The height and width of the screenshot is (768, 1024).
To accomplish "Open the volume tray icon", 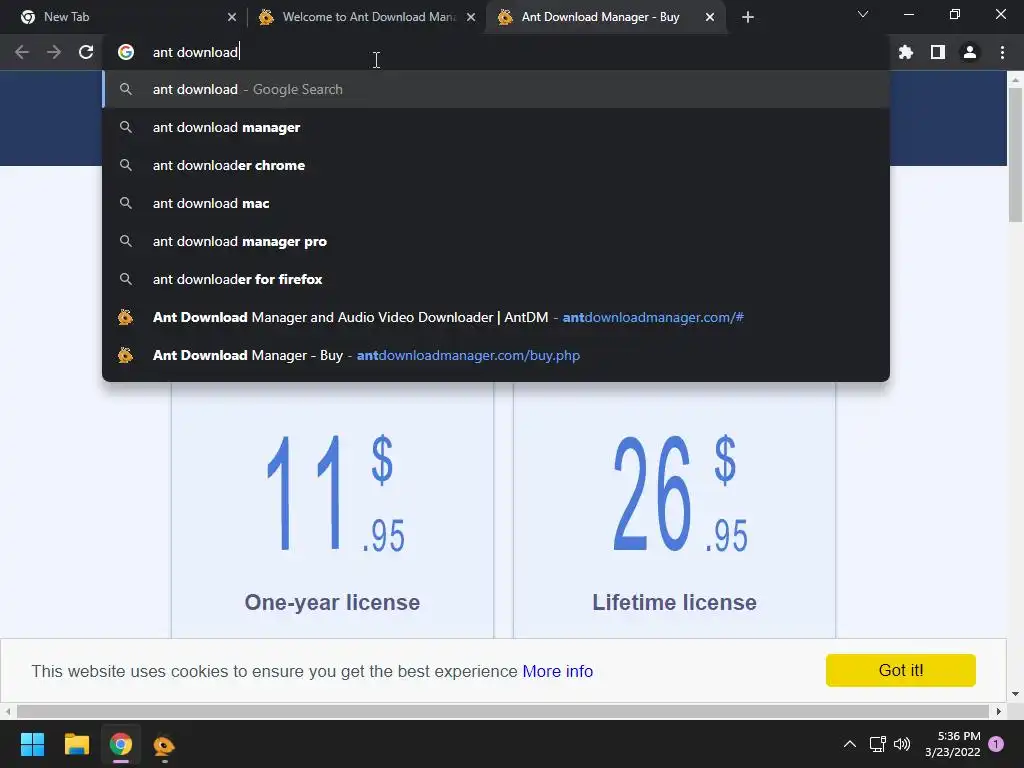I will [x=902, y=744].
